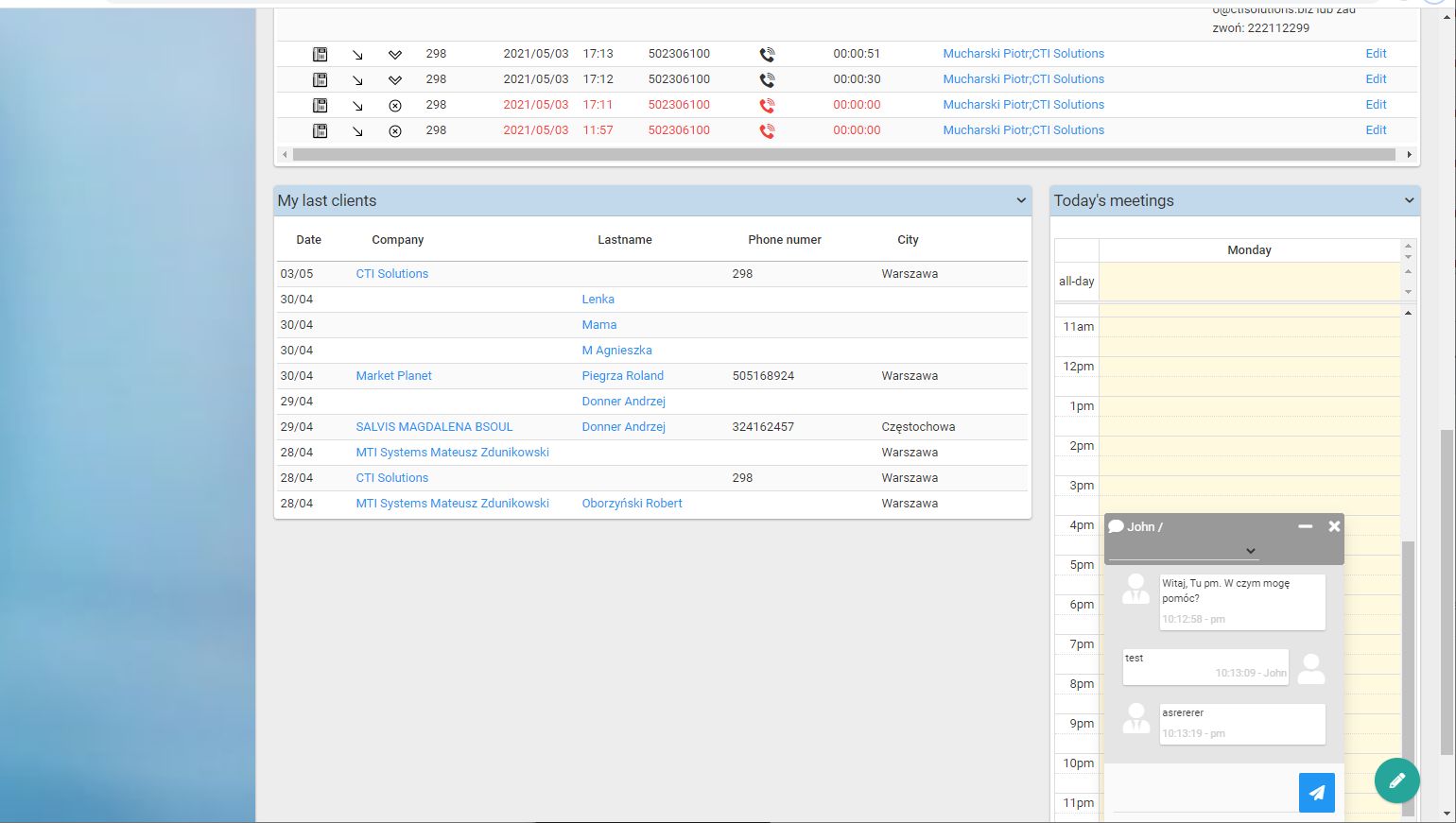Screen dimensions: 1456x823
Task: Click John's avatar beside the test message
Action: pyautogui.click(x=1311, y=668)
